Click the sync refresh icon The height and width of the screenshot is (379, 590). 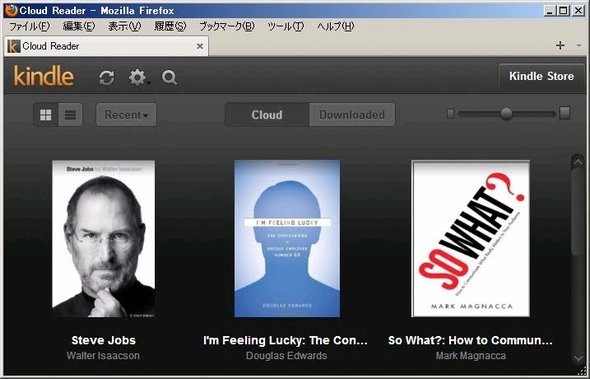[x=107, y=78]
